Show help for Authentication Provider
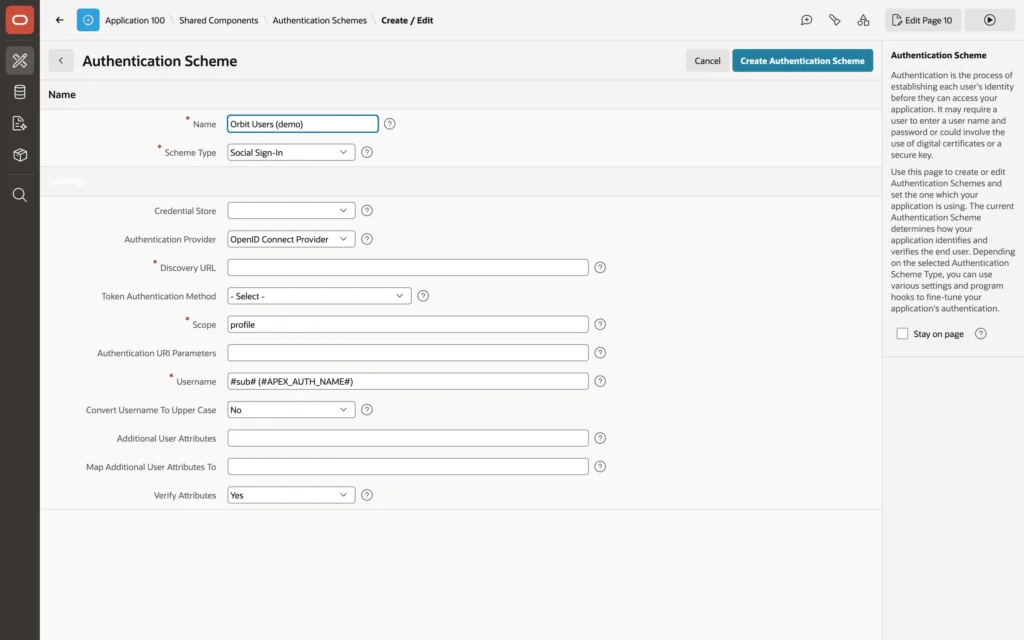 [x=367, y=239]
